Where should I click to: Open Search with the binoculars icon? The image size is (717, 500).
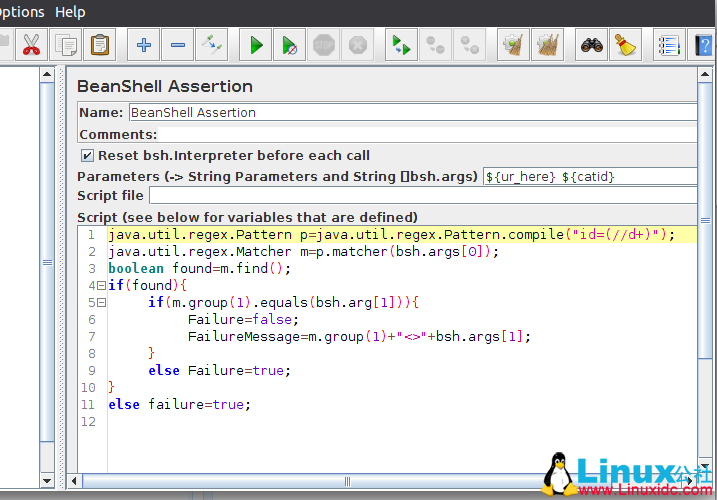pos(592,45)
